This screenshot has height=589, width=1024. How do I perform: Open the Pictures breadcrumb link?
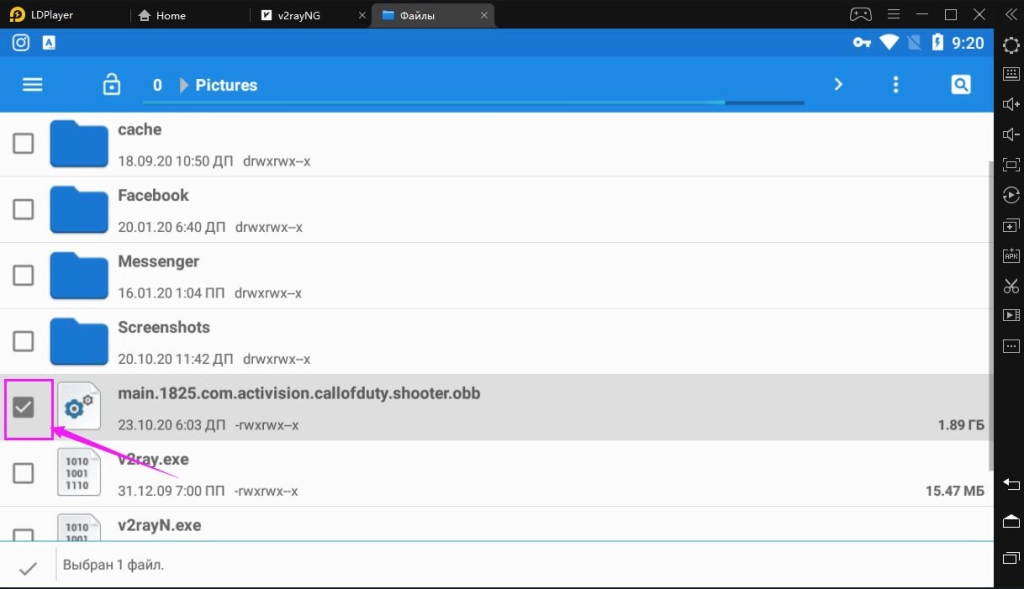click(226, 85)
